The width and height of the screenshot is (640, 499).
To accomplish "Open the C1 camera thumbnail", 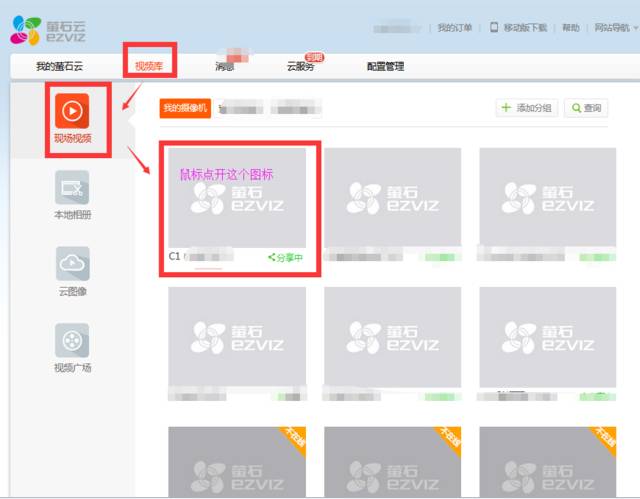I will pyautogui.click(x=237, y=197).
